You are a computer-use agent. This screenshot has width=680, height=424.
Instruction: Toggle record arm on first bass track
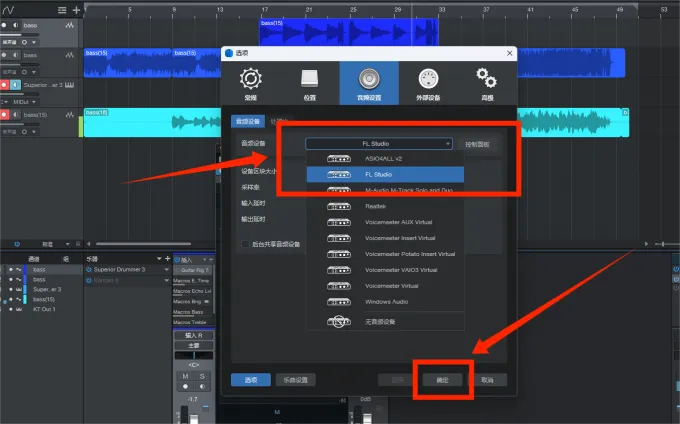(4, 25)
